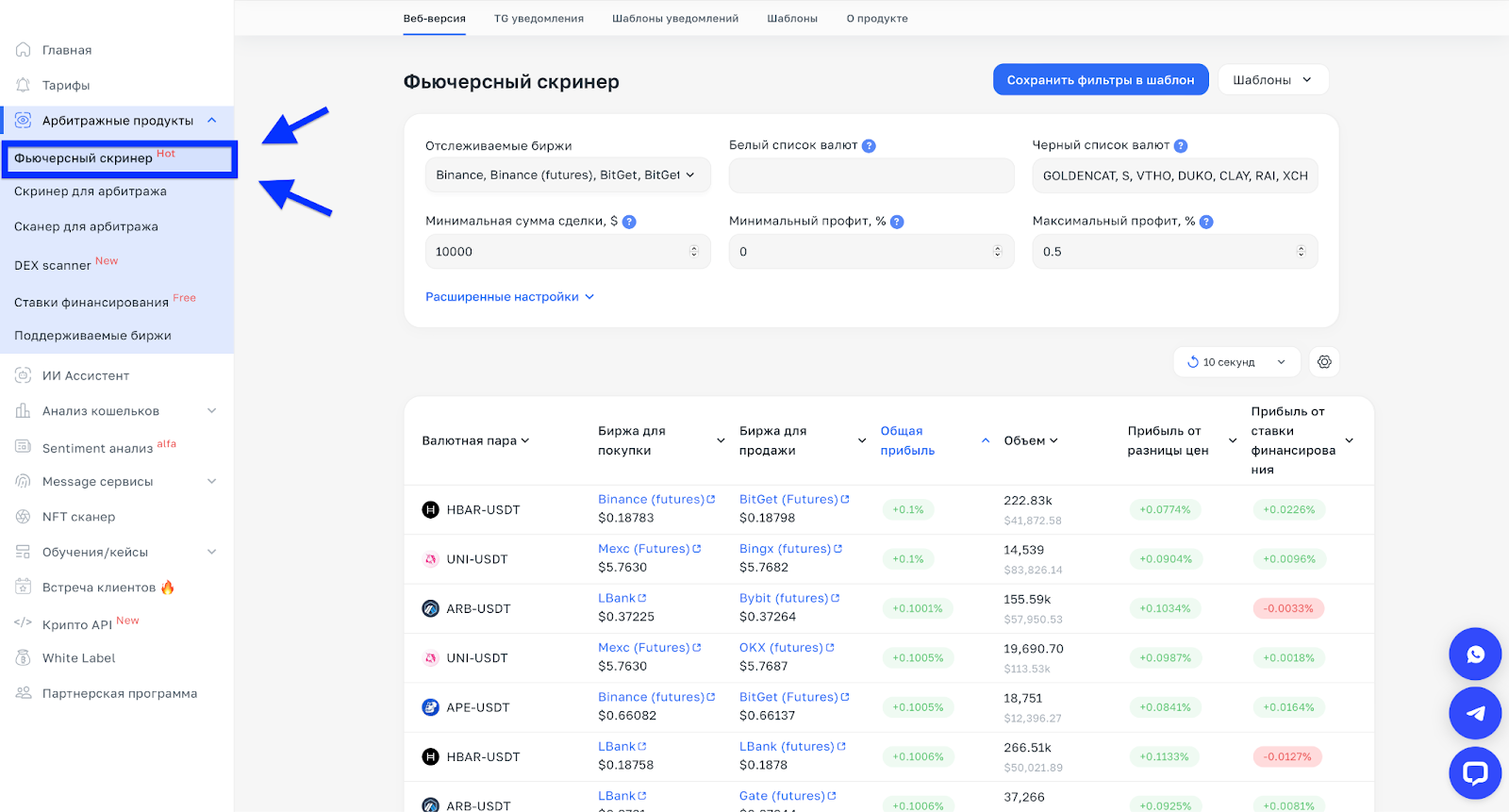Open the Отслеживаемые биржи dropdown
Viewport: 1509px width, 812px height.
568,175
